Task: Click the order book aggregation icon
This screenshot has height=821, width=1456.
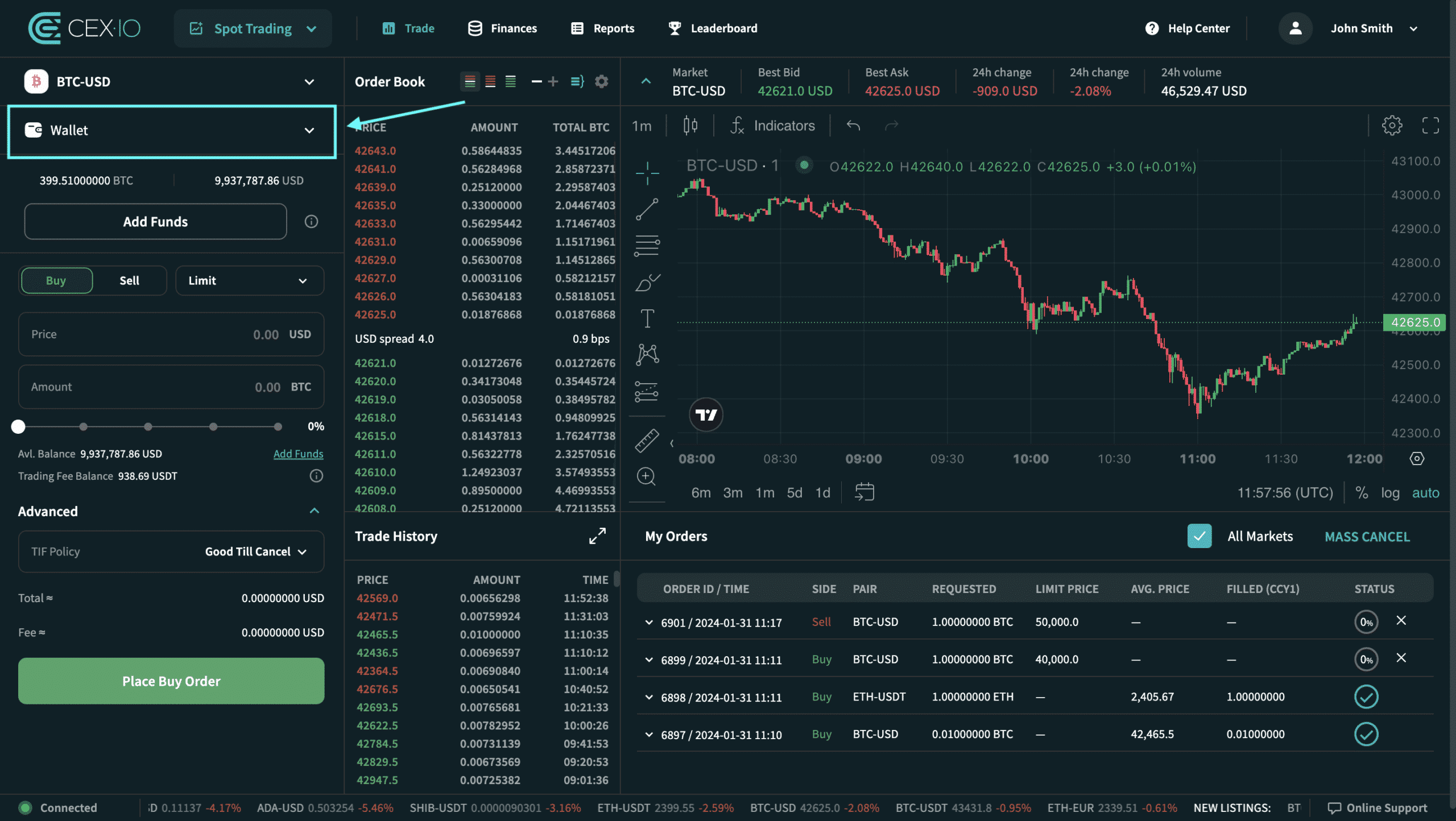Action: (x=577, y=81)
